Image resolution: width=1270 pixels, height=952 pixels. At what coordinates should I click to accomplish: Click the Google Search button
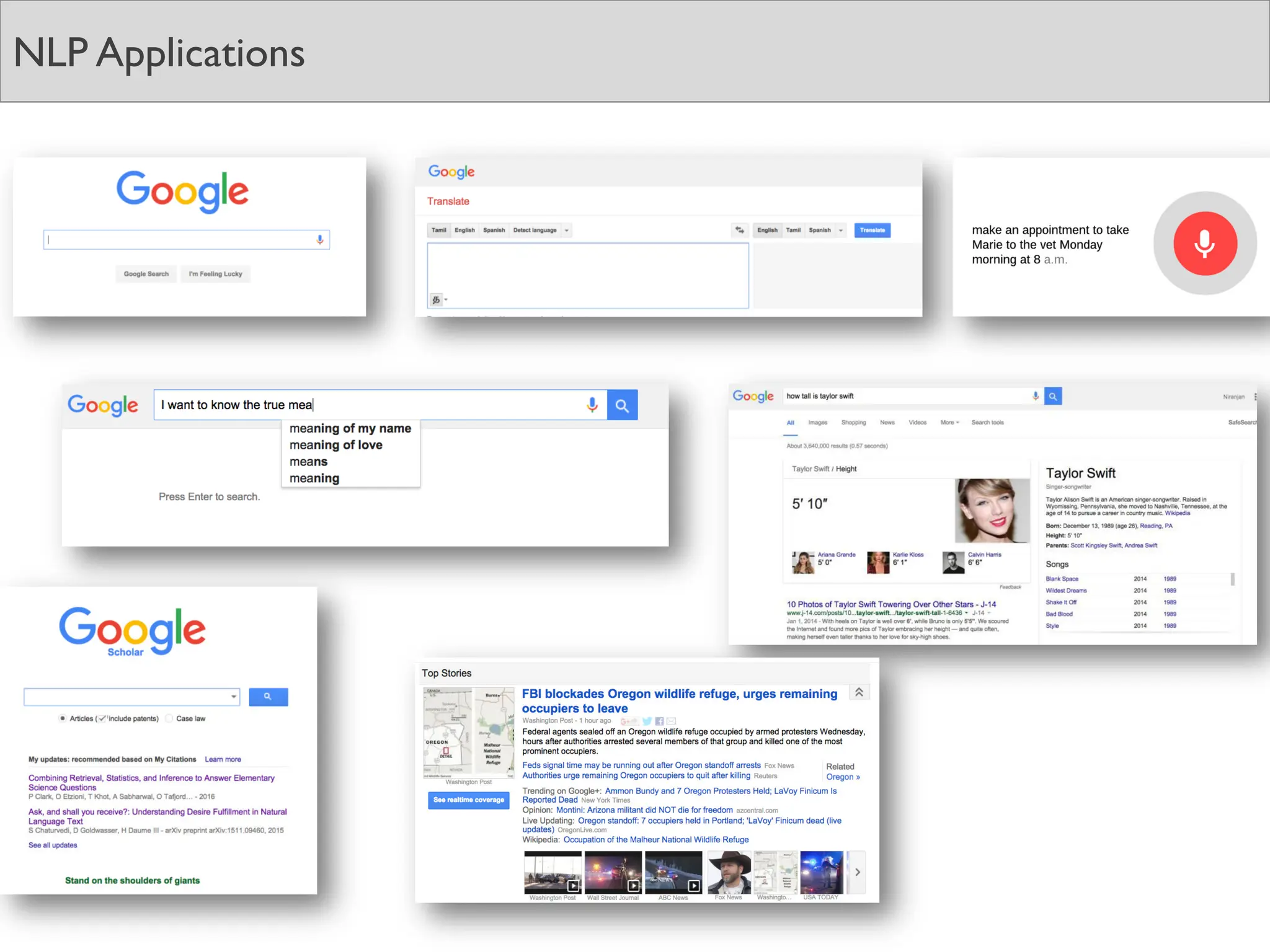point(146,274)
